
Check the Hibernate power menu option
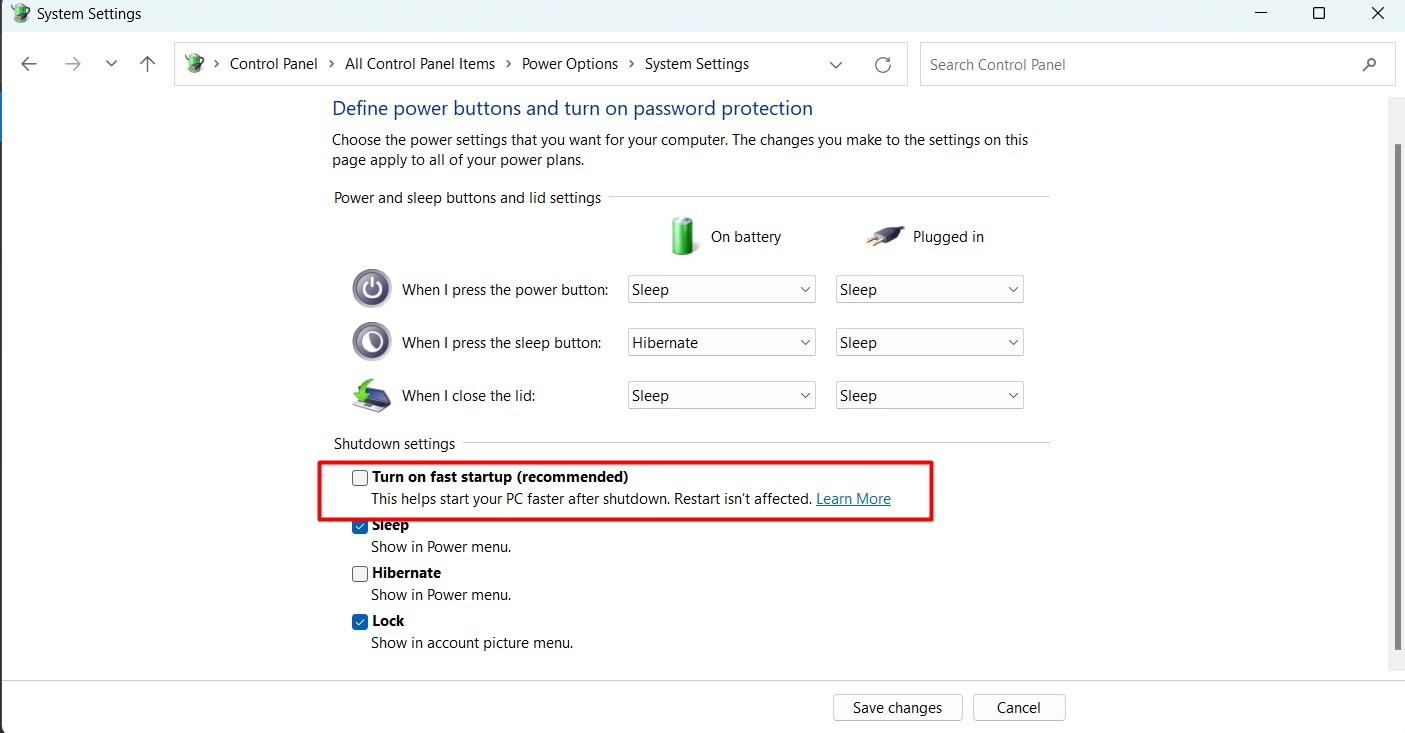click(360, 574)
